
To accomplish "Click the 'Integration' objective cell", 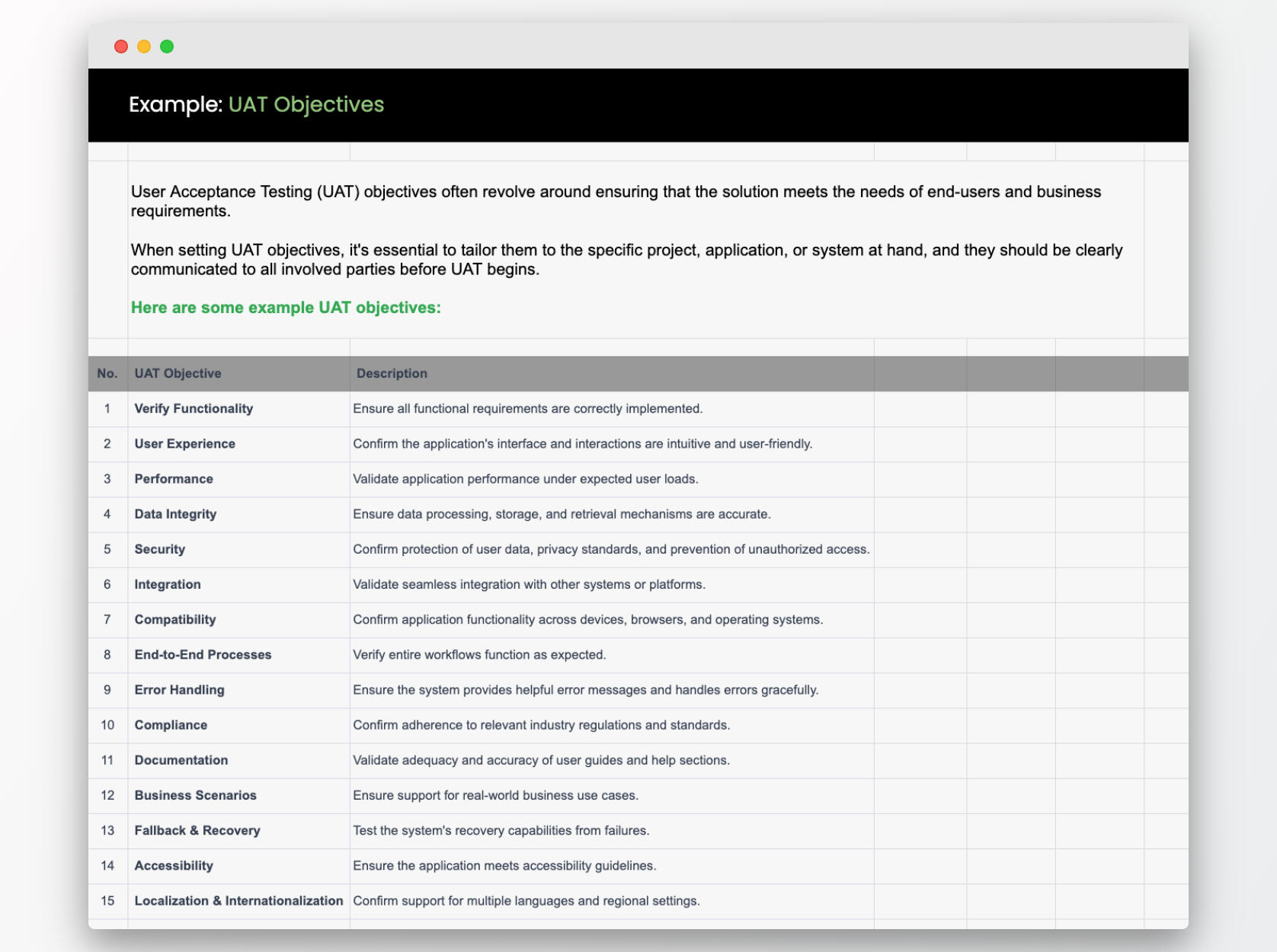I will [168, 584].
